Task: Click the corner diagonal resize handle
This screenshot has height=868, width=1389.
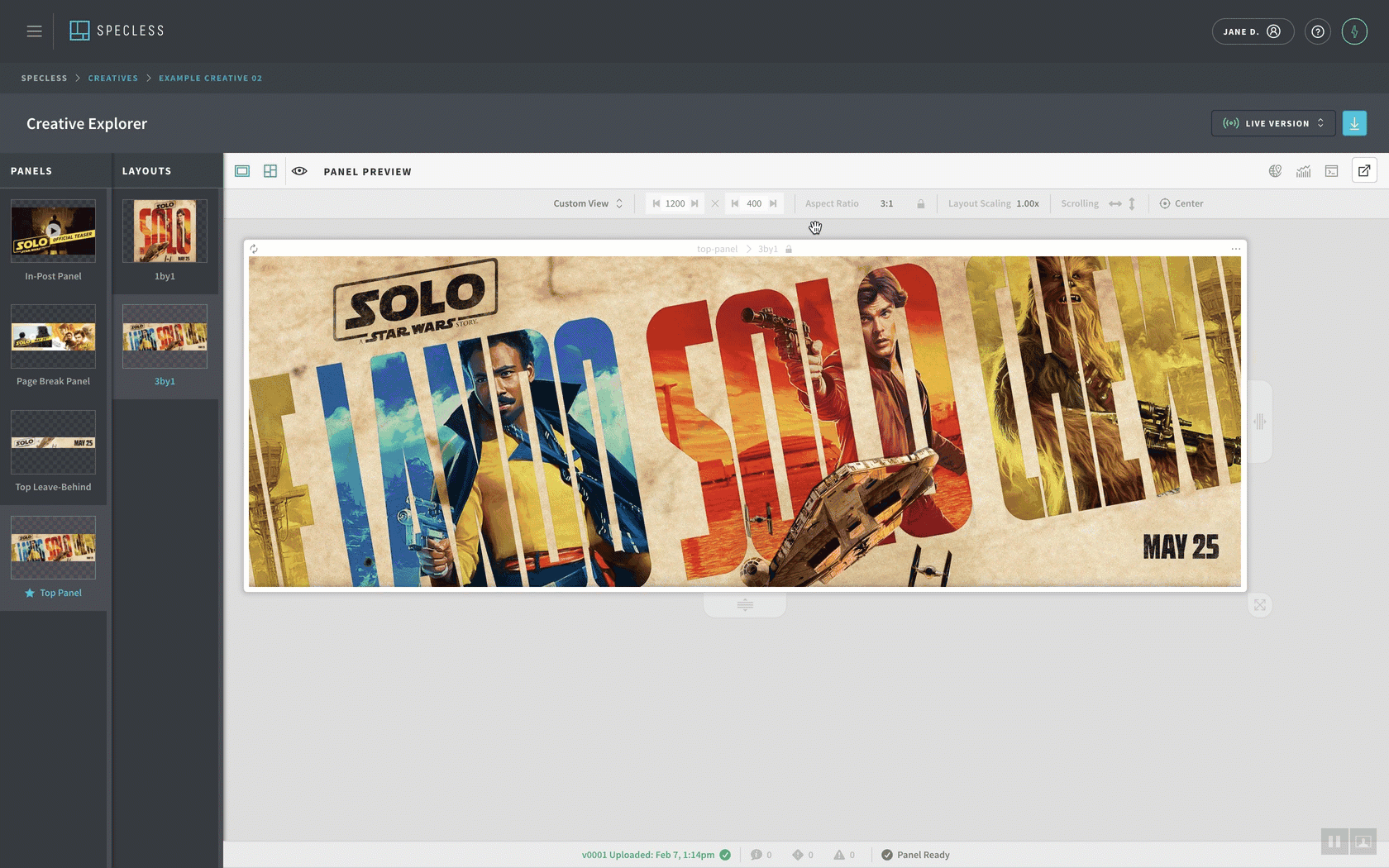Action: (1259, 605)
